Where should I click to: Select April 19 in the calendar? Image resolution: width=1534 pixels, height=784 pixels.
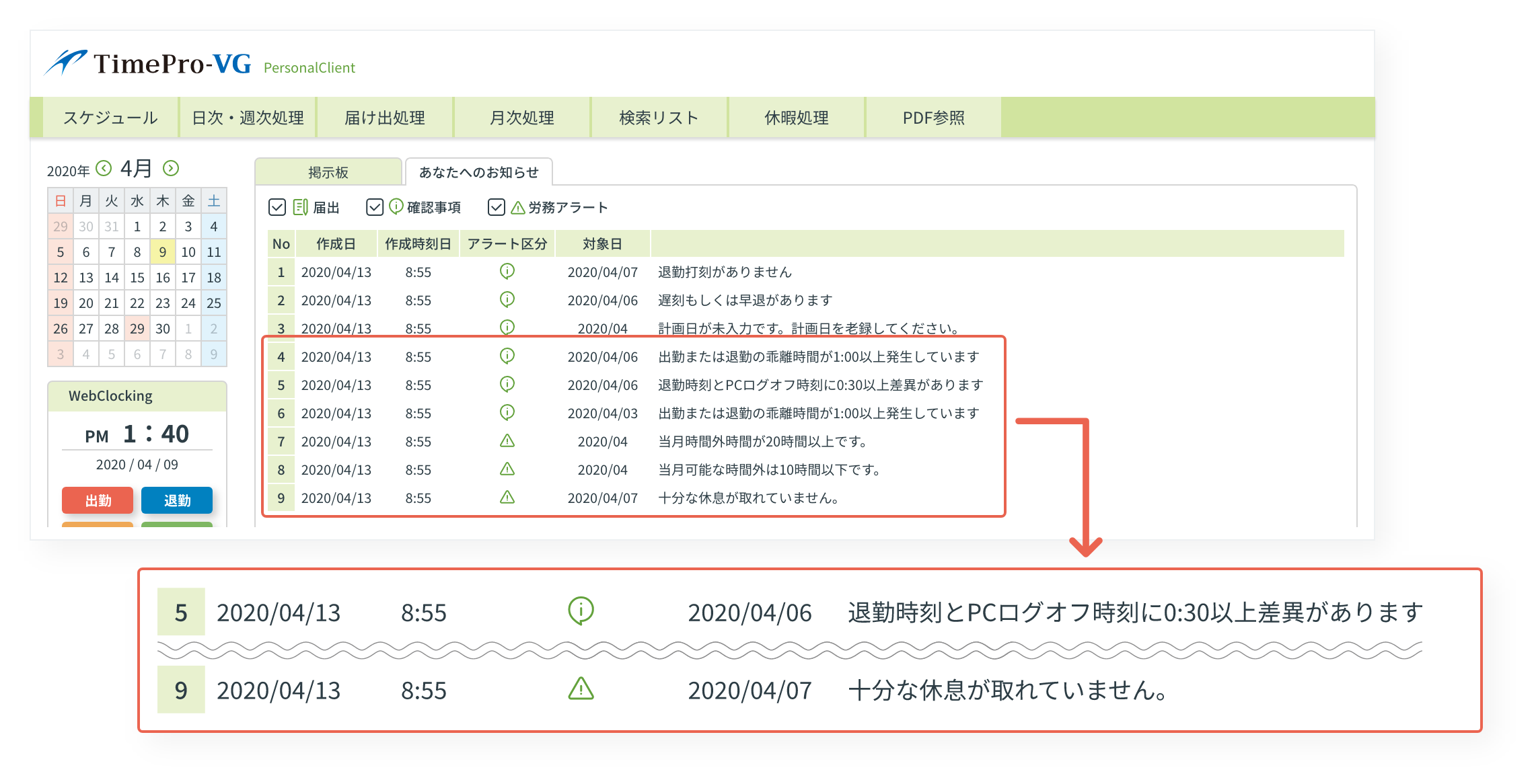point(61,303)
